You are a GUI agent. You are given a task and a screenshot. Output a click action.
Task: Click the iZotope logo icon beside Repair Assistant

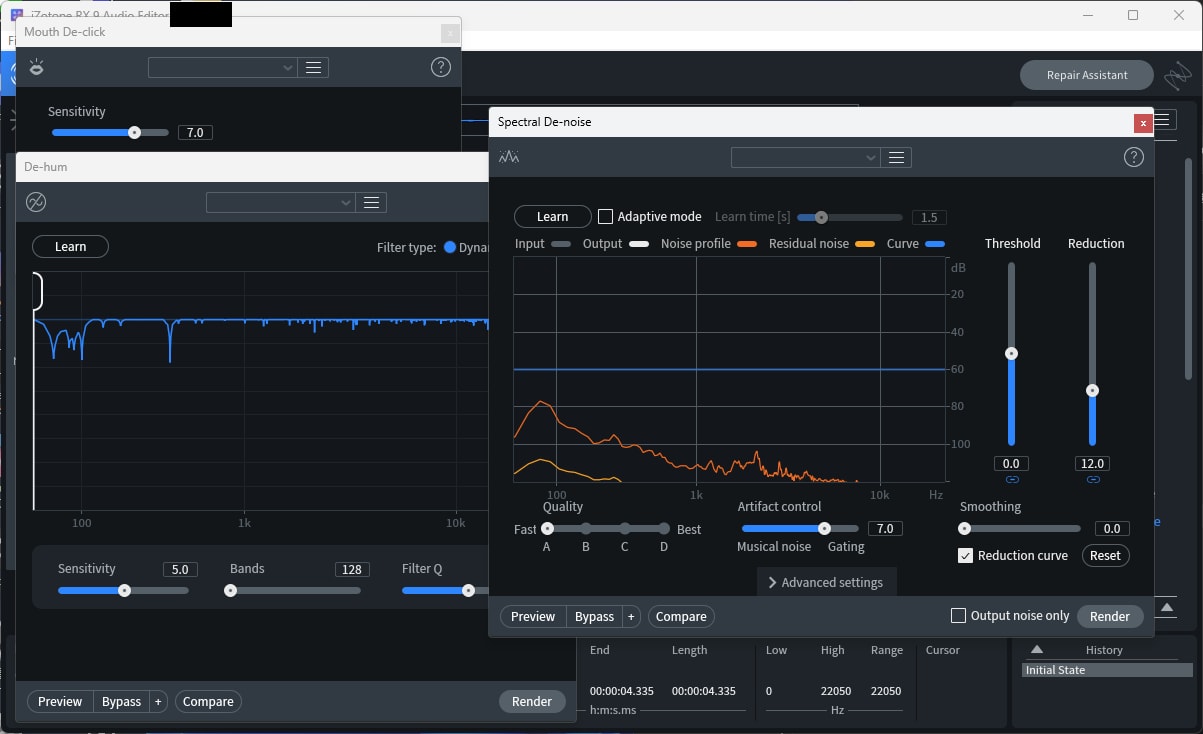pyautogui.click(x=1177, y=75)
